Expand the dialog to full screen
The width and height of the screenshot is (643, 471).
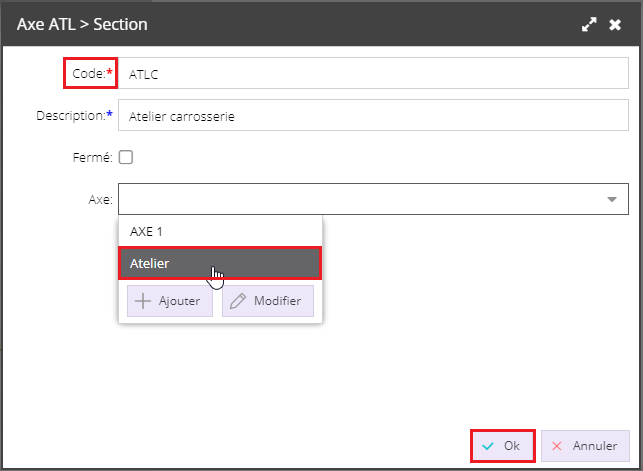(x=589, y=25)
